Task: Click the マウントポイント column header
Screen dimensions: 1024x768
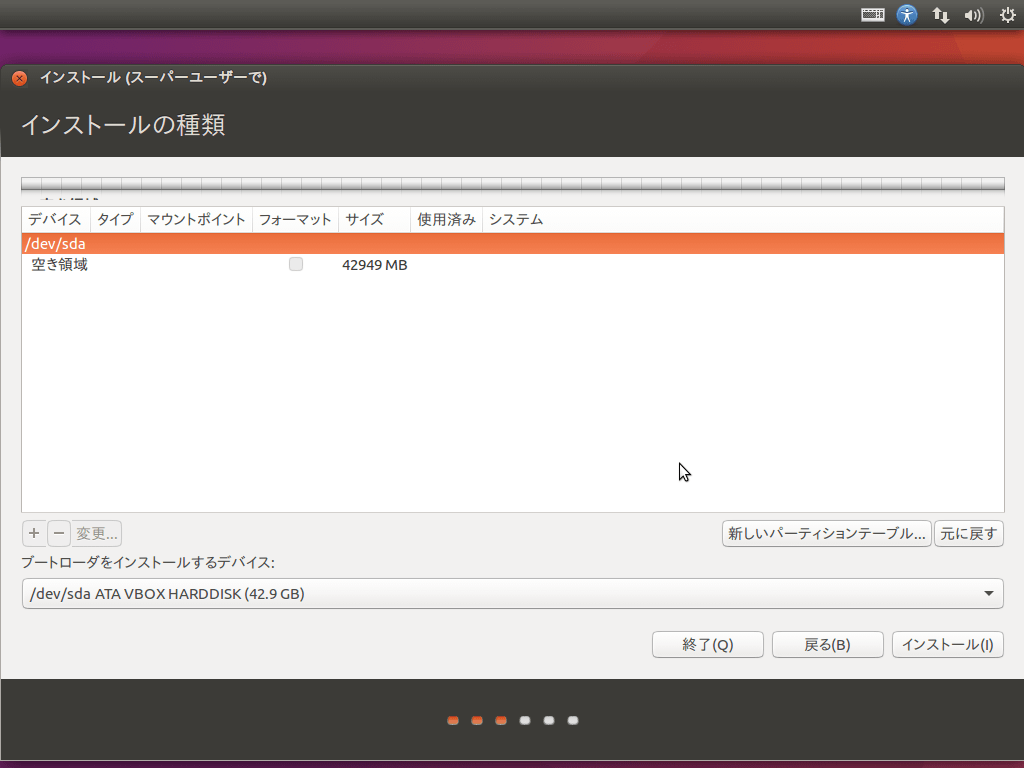Action: click(196, 219)
